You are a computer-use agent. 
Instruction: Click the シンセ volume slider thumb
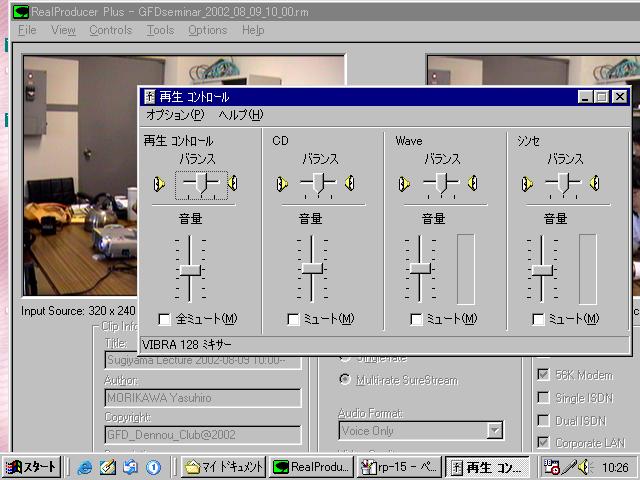click(x=542, y=269)
